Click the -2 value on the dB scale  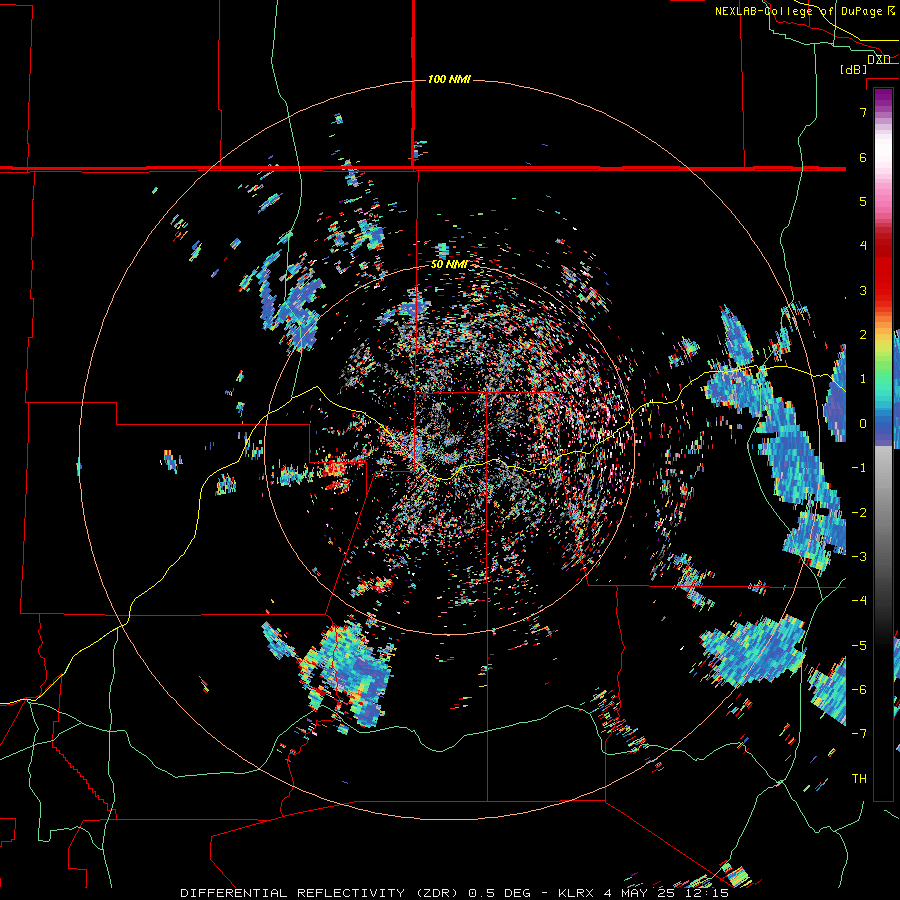(x=859, y=513)
